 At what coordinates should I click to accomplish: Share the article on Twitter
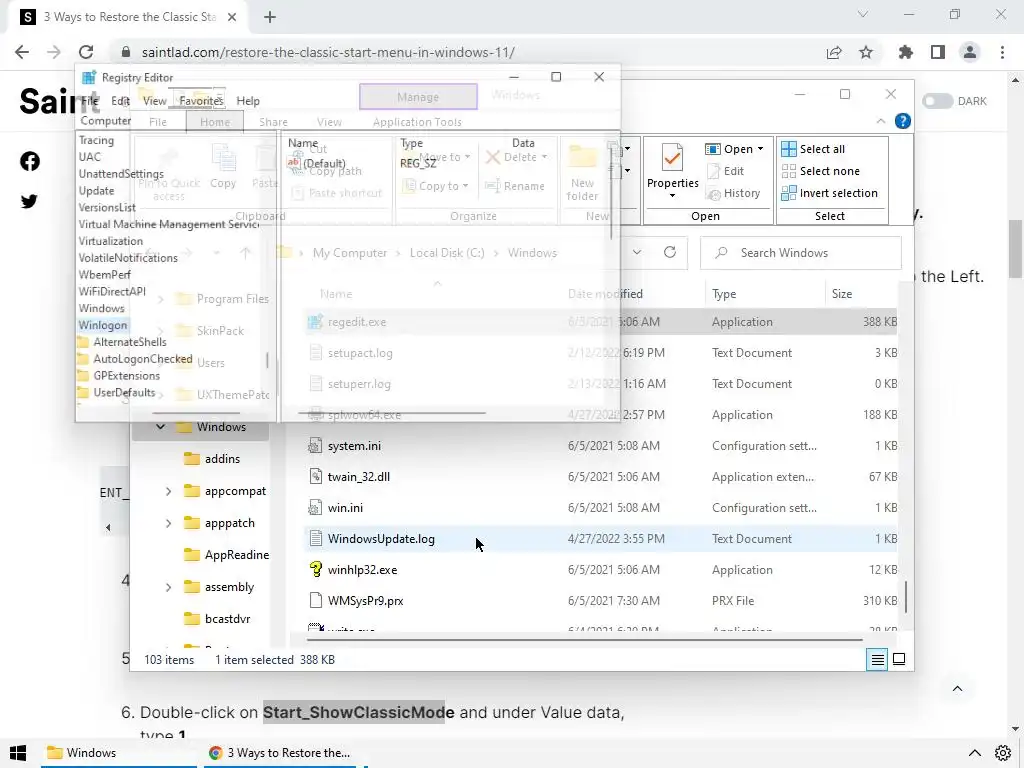pyautogui.click(x=29, y=201)
